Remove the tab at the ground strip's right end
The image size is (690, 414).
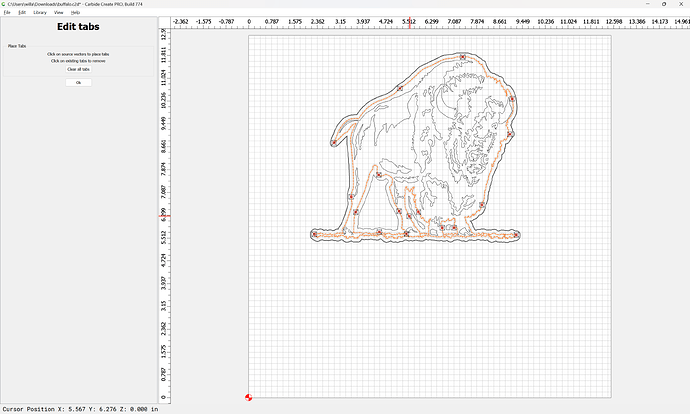point(516,235)
